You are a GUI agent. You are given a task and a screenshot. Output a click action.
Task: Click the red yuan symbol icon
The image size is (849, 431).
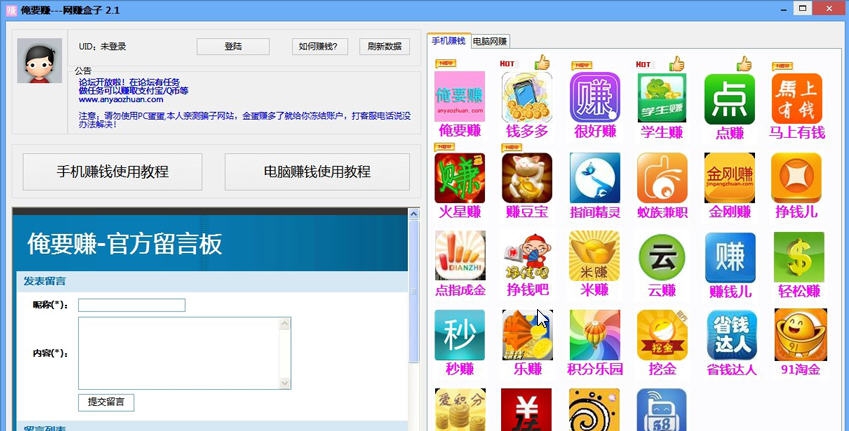(x=526, y=409)
